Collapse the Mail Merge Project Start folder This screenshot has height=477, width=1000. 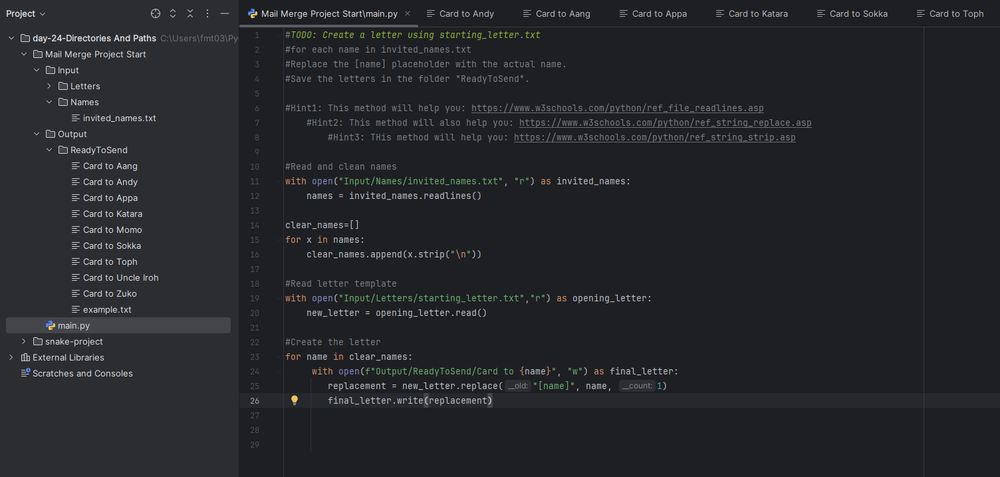(x=24, y=54)
